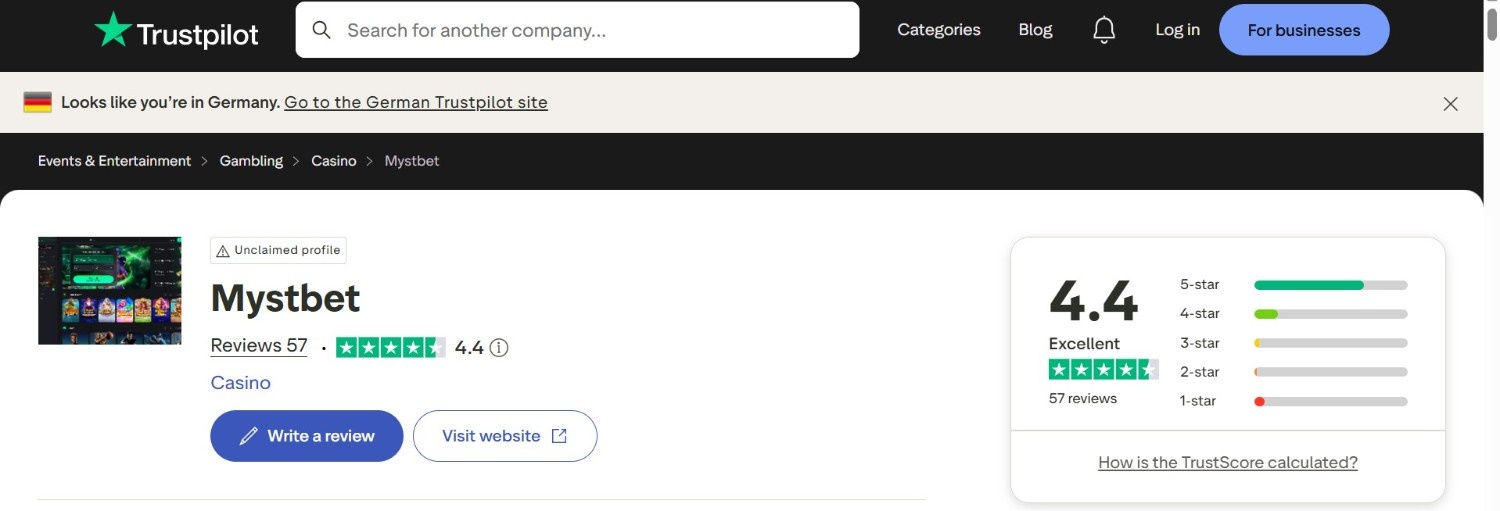The image size is (1500, 511).
Task: Open the Gambling breadcrumb
Action: click(251, 161)
